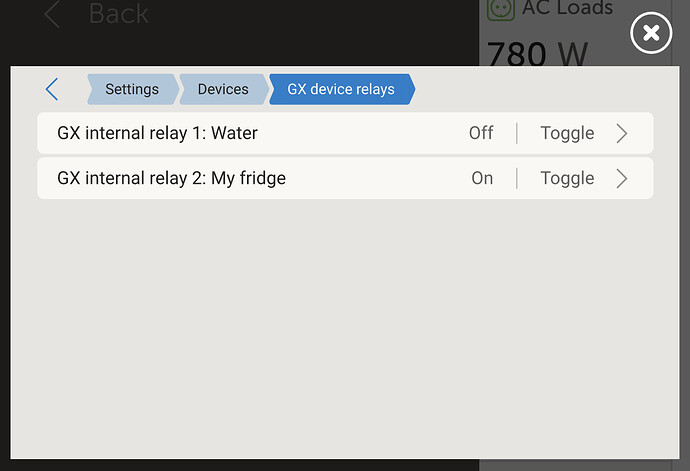Click the blue back chevron beside Settings breadcrumb
The height and width of the screenshot is (471, 690).
coord(52,89)
